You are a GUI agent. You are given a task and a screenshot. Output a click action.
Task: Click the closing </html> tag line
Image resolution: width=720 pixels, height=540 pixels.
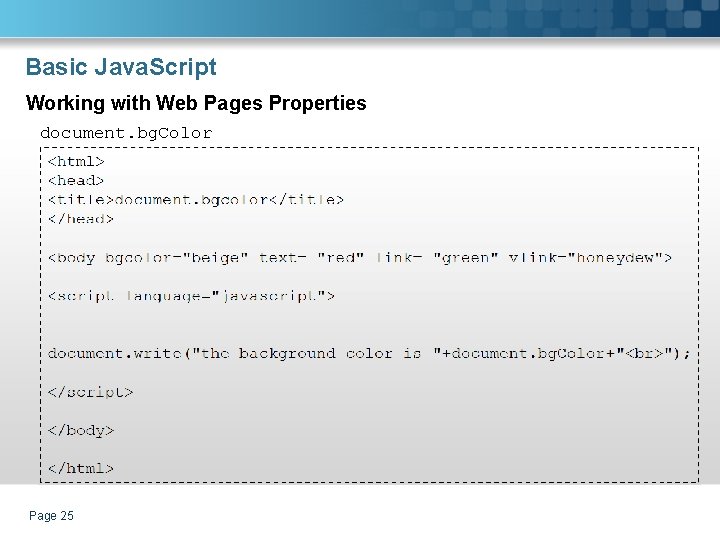81,468
